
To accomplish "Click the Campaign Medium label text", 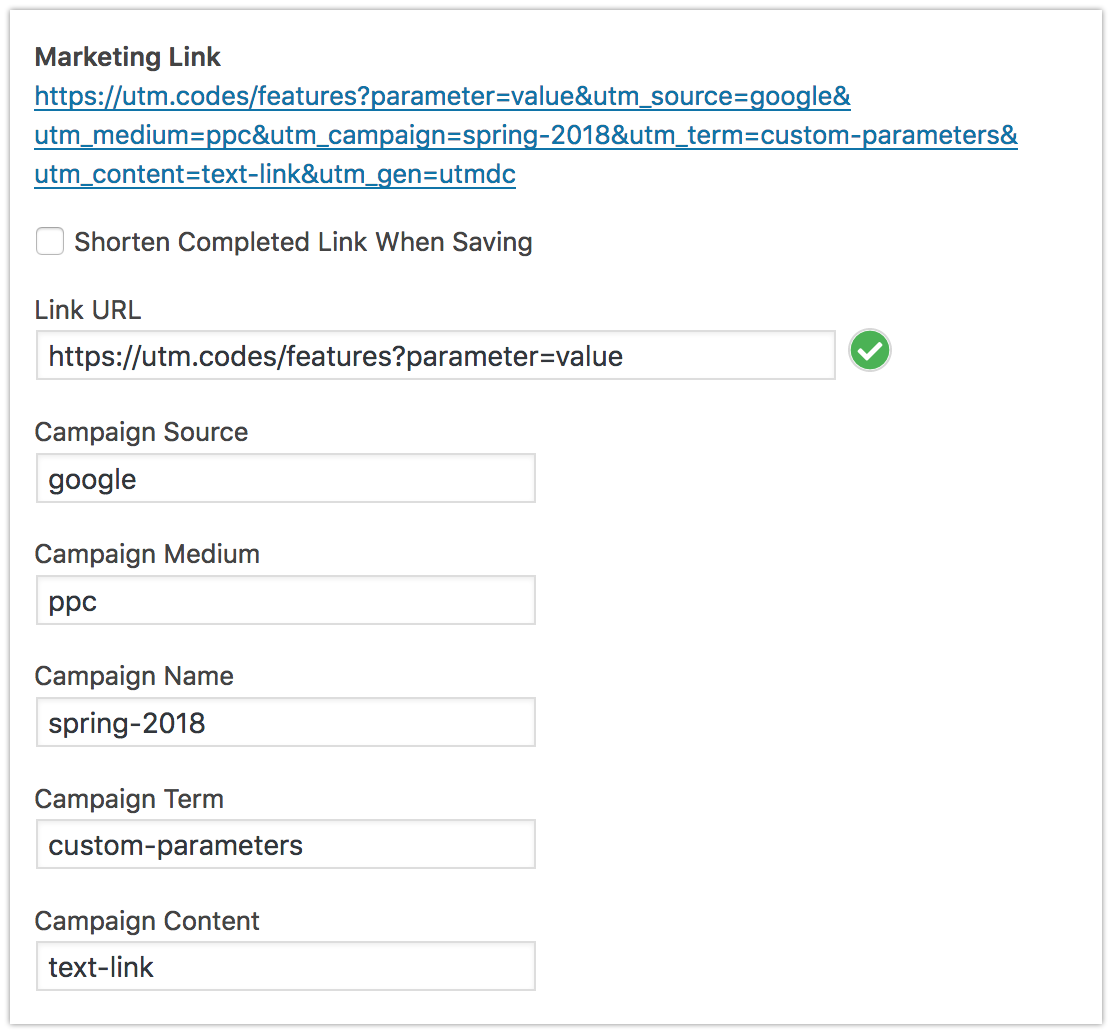I will (x=147, y=554).
